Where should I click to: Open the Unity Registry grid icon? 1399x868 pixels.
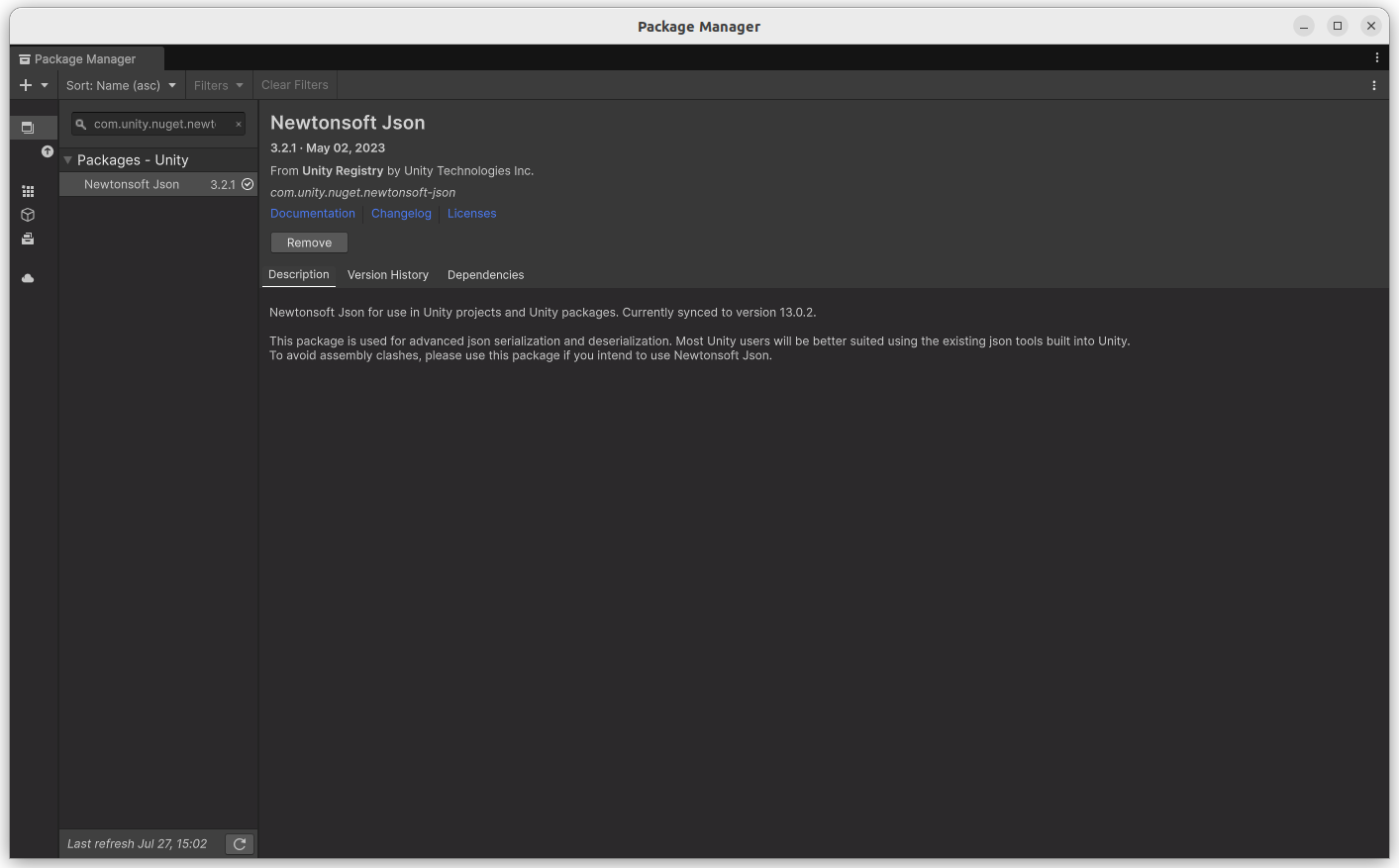(x=28, y=191)
